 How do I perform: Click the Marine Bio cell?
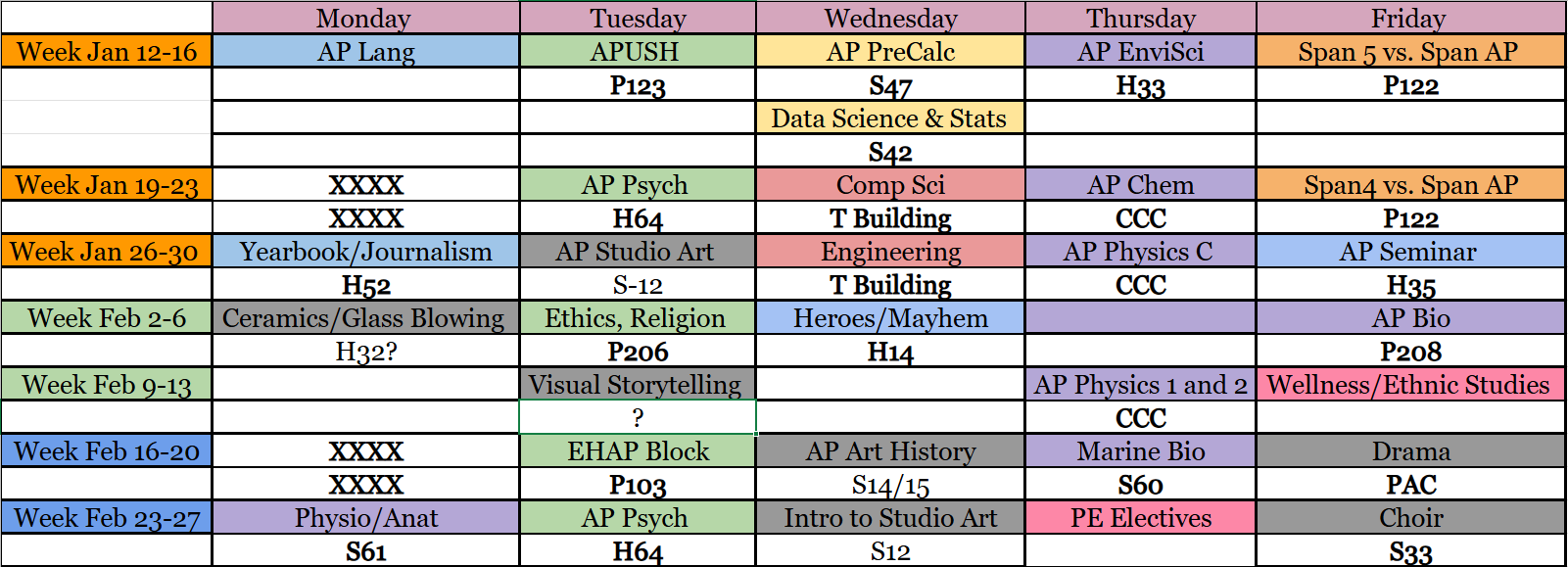click(1140, 451)
